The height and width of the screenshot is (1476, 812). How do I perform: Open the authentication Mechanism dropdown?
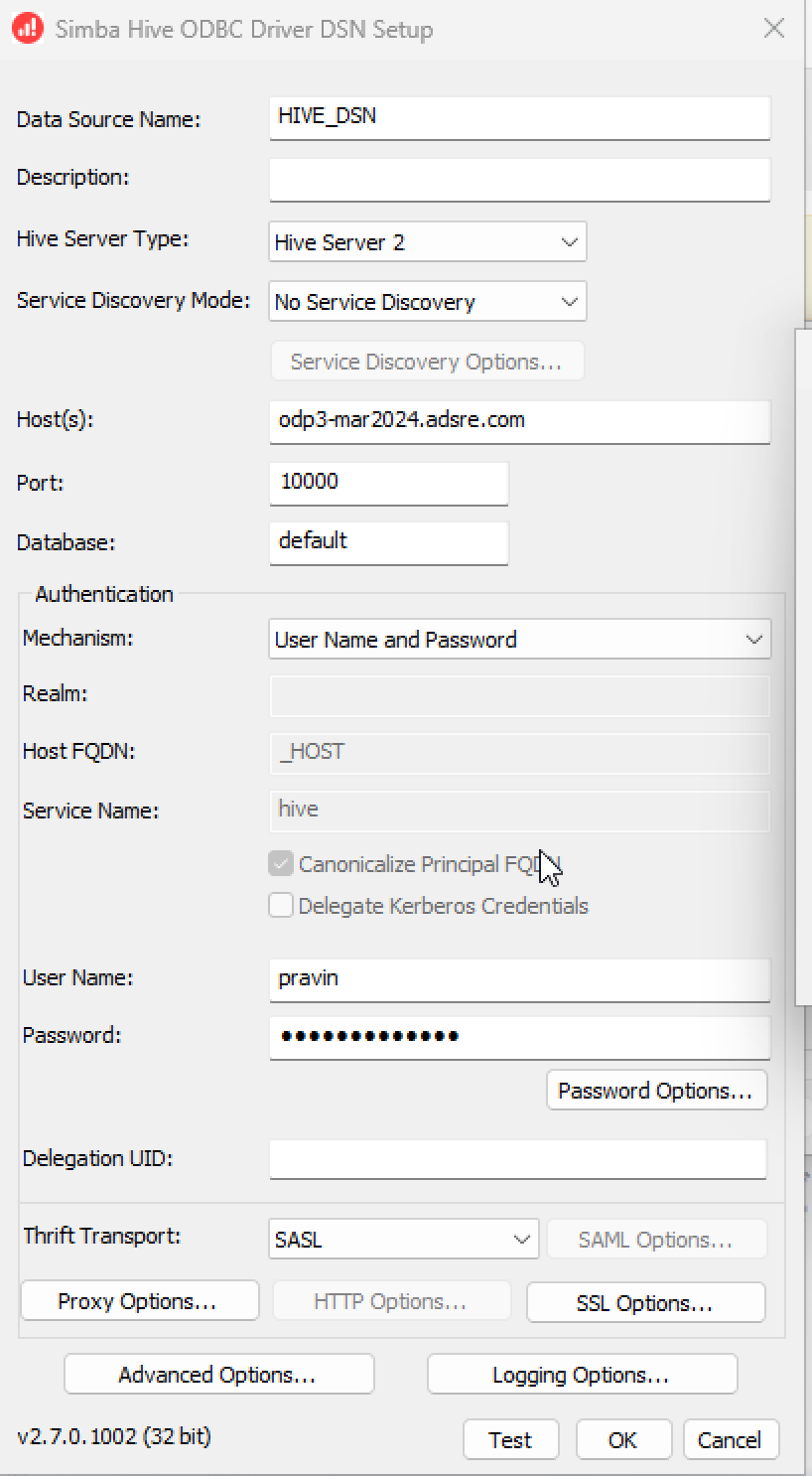(520, 640)
